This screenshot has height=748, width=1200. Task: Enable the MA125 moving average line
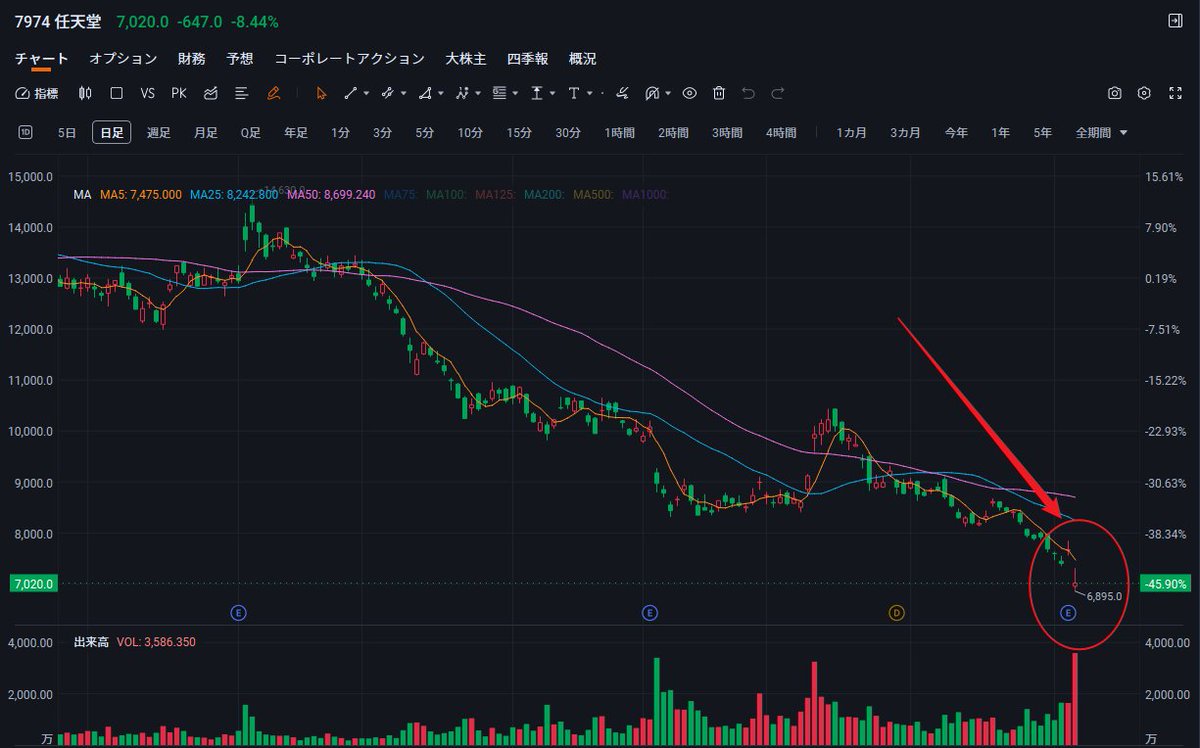(x=495, y=194)
